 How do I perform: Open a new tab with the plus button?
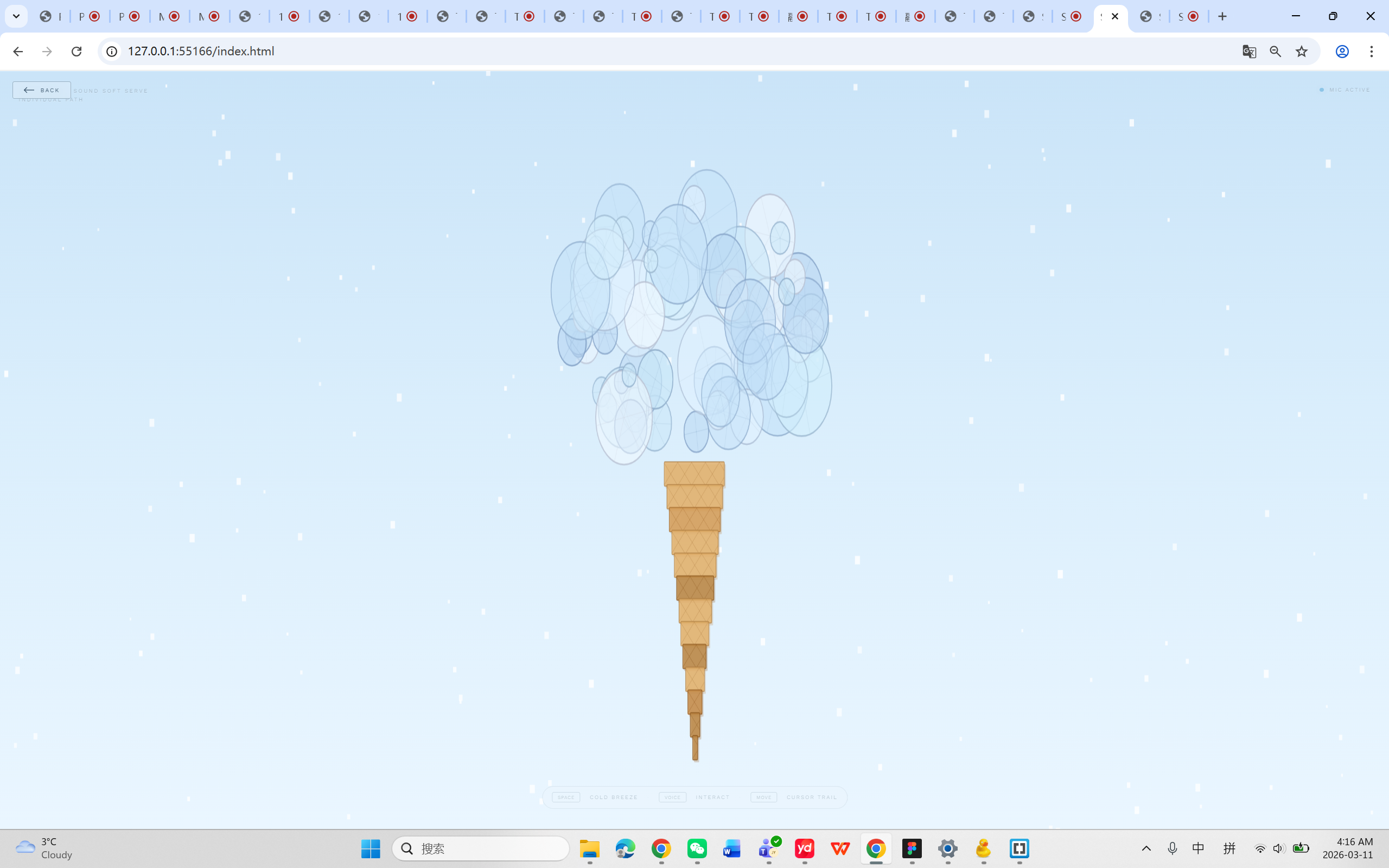tap(1223, 16)
